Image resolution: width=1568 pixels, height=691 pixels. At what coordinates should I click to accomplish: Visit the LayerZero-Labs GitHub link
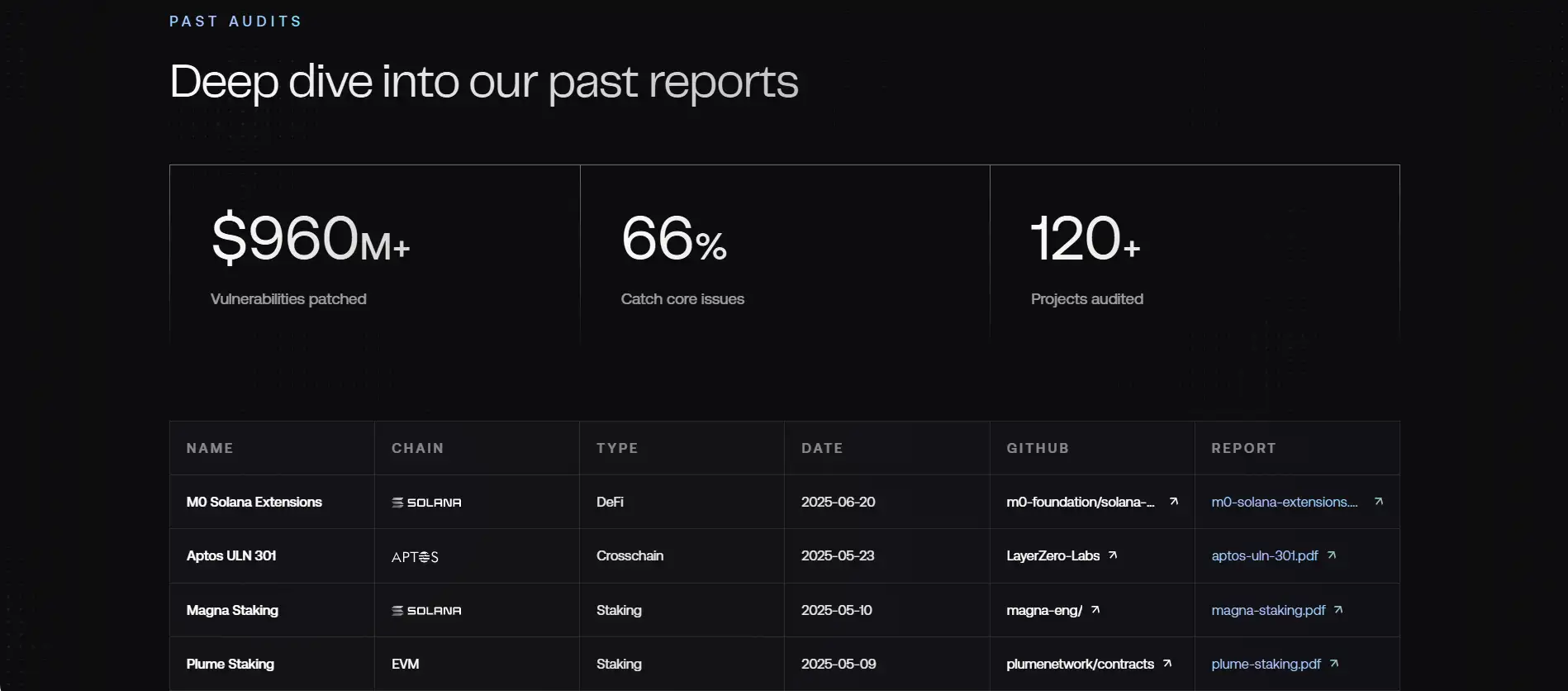click(1052, 555)
